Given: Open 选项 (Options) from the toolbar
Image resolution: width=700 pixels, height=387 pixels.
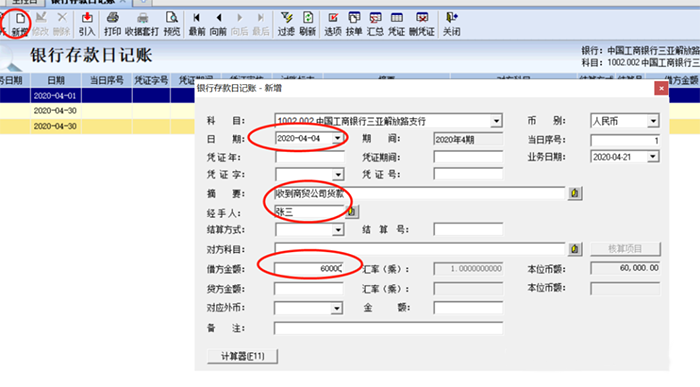Looking at the screenshot, I should coord(333,24).
